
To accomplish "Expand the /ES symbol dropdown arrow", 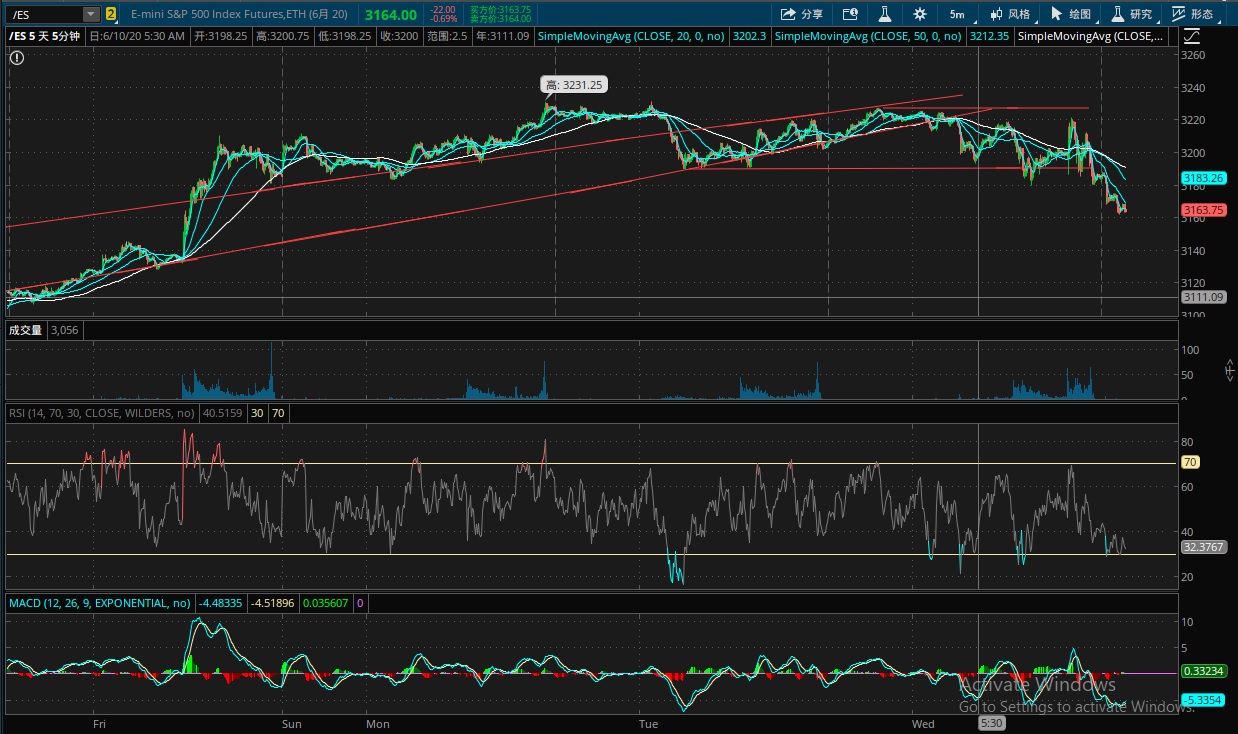I will [91, 14].
